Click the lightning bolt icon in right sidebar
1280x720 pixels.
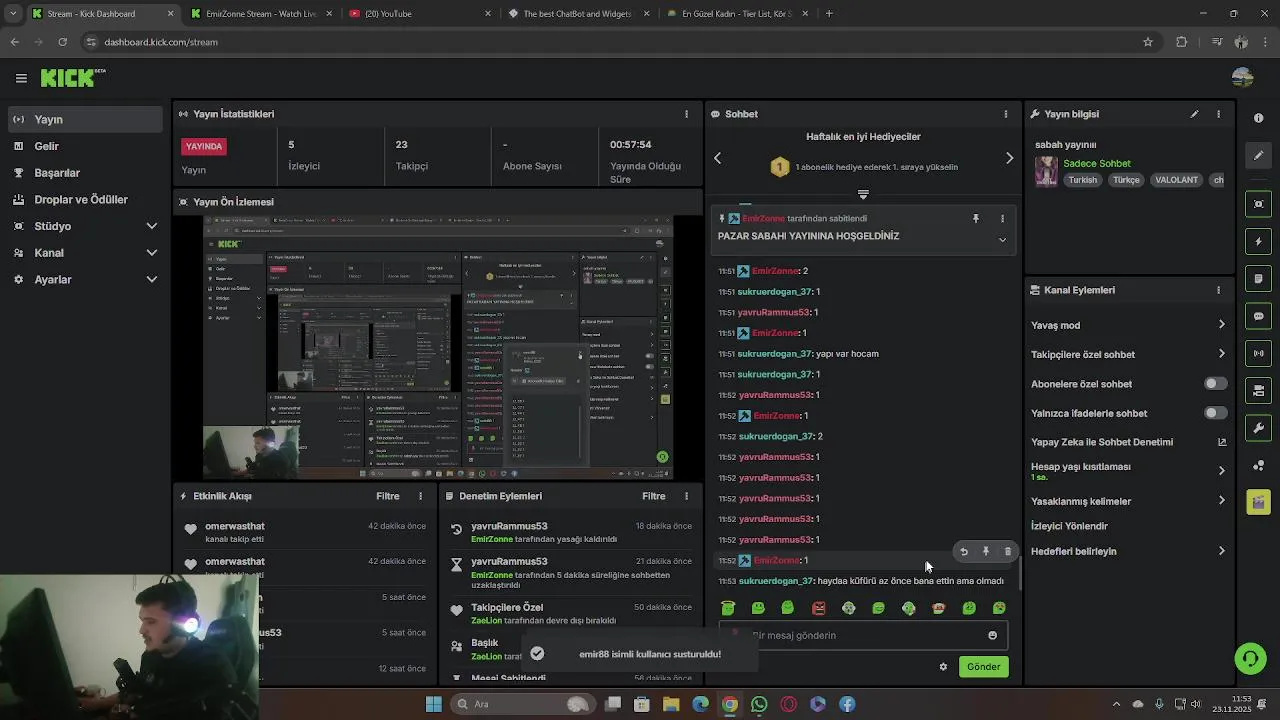point(1258,242)
